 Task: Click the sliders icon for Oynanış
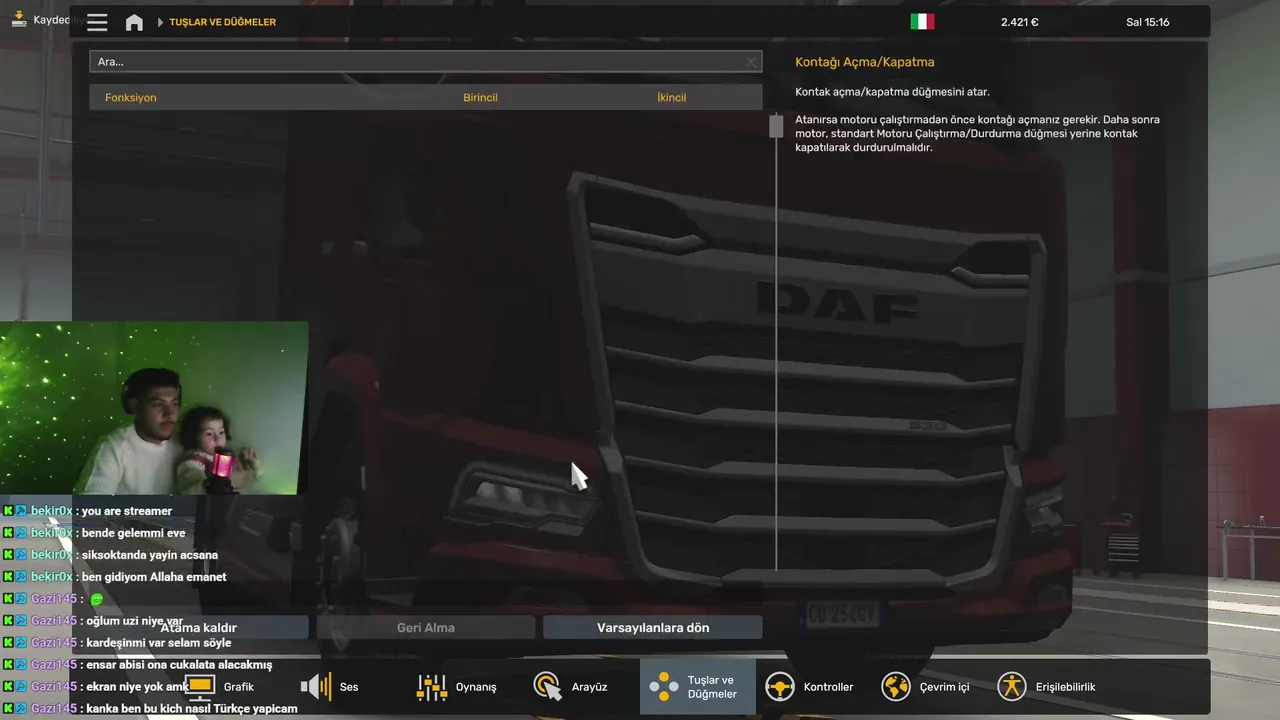(x=432, y=687)
